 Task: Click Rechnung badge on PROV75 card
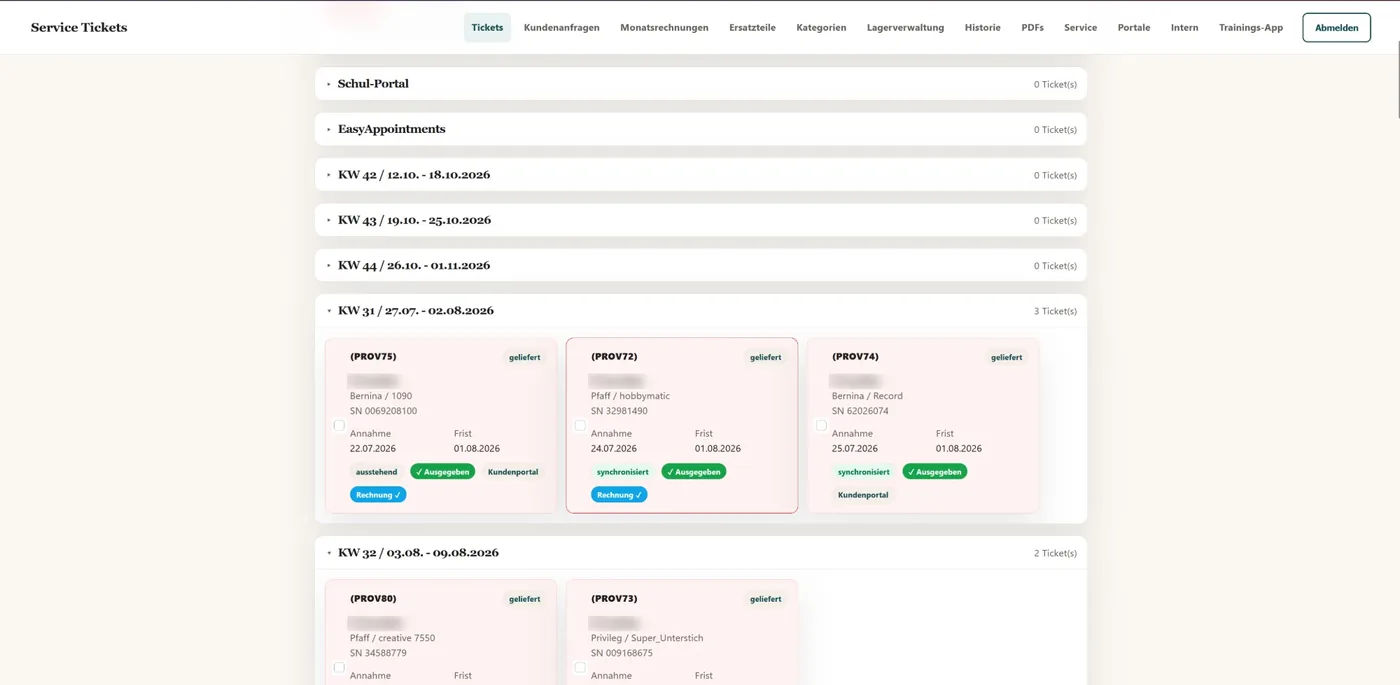point(378,495)
